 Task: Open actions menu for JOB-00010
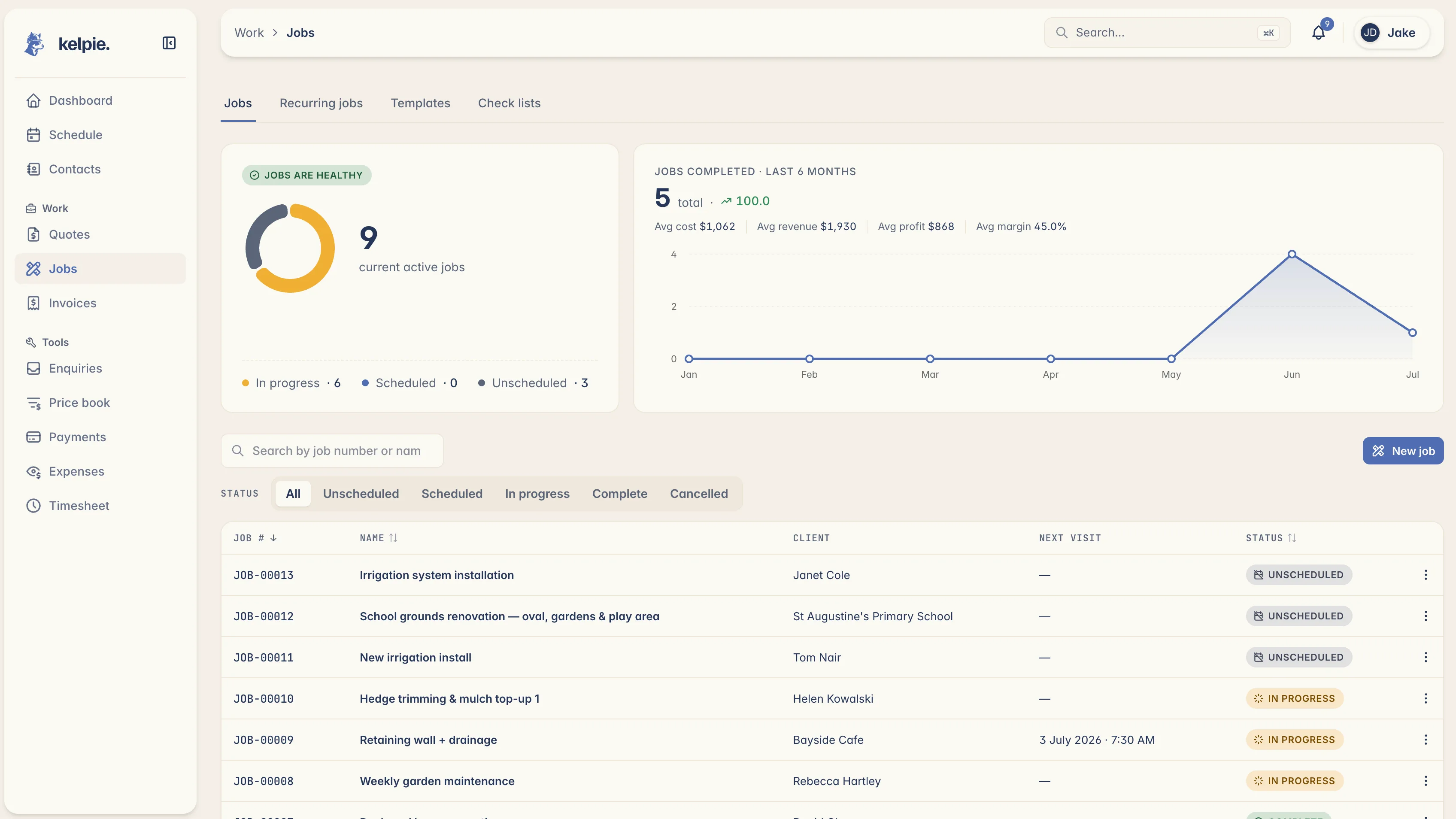coord(1426,699)
